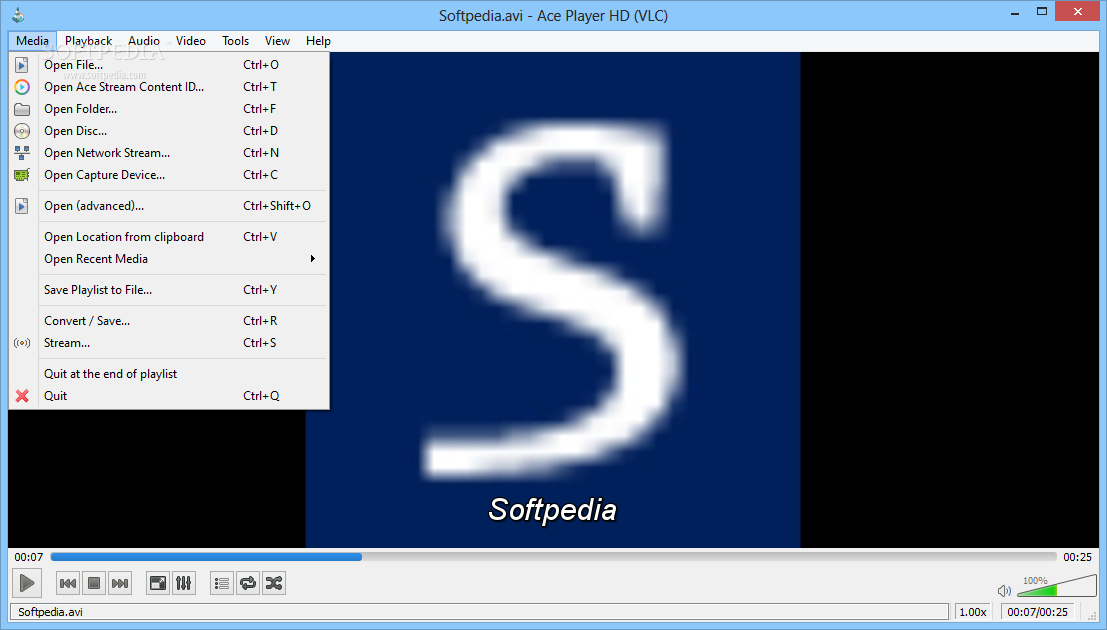Viewport: 1107px width, 630px height.
Task: Show the playlist icon
Action: (222, 583)
